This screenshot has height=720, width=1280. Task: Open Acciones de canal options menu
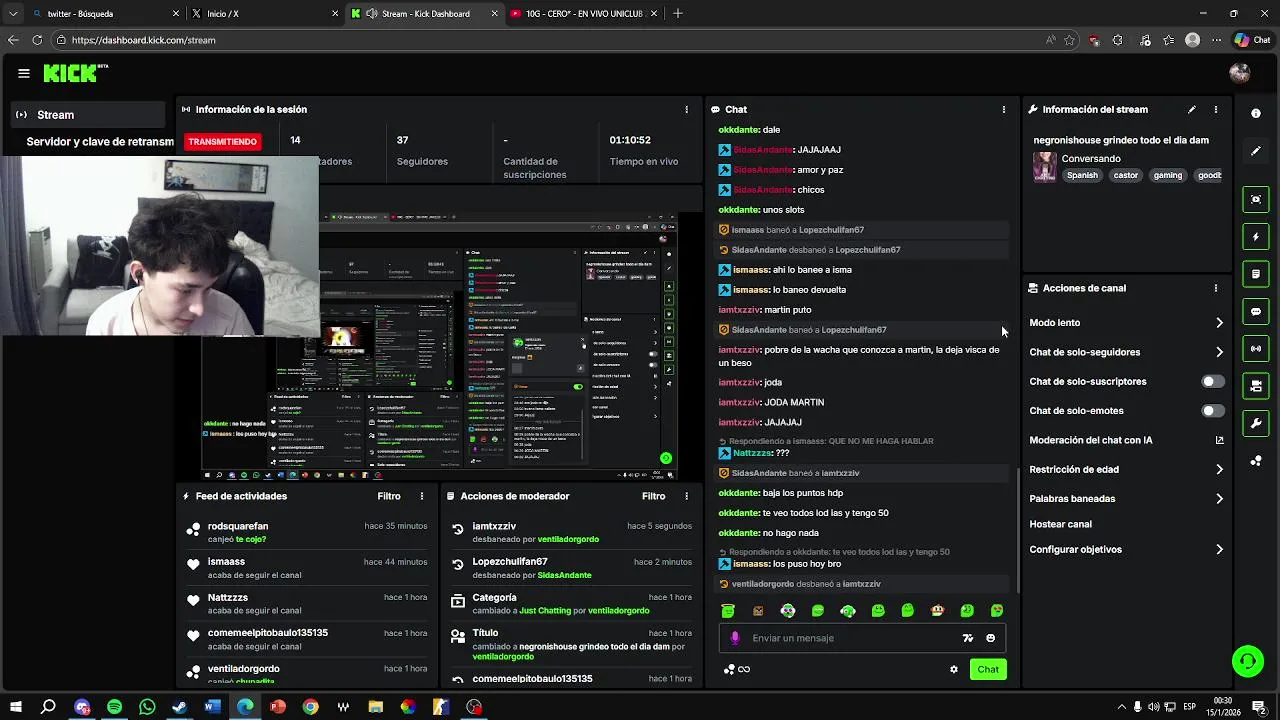coord(1216,288)
